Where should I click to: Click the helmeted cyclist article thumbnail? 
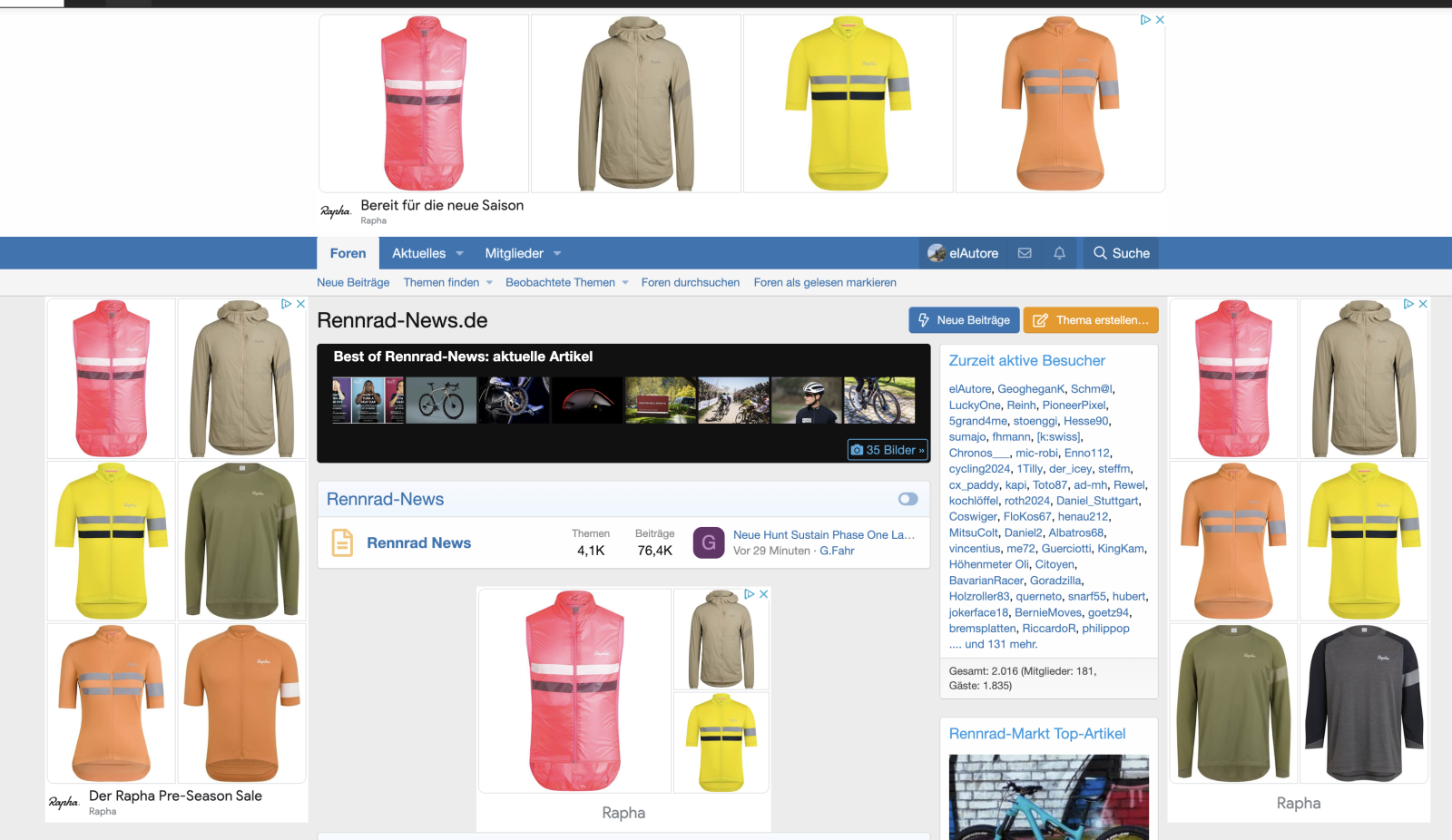pos(807,401)
